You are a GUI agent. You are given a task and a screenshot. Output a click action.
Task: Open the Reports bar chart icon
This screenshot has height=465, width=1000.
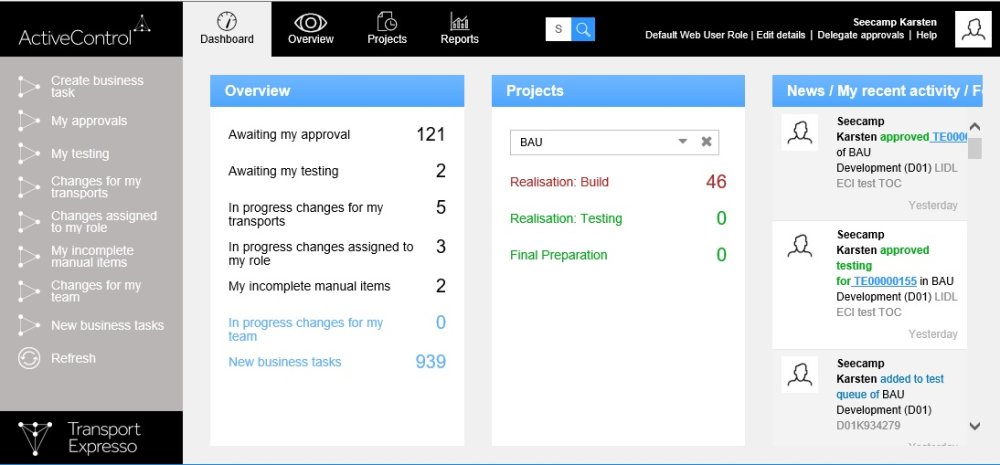[460, 21]
